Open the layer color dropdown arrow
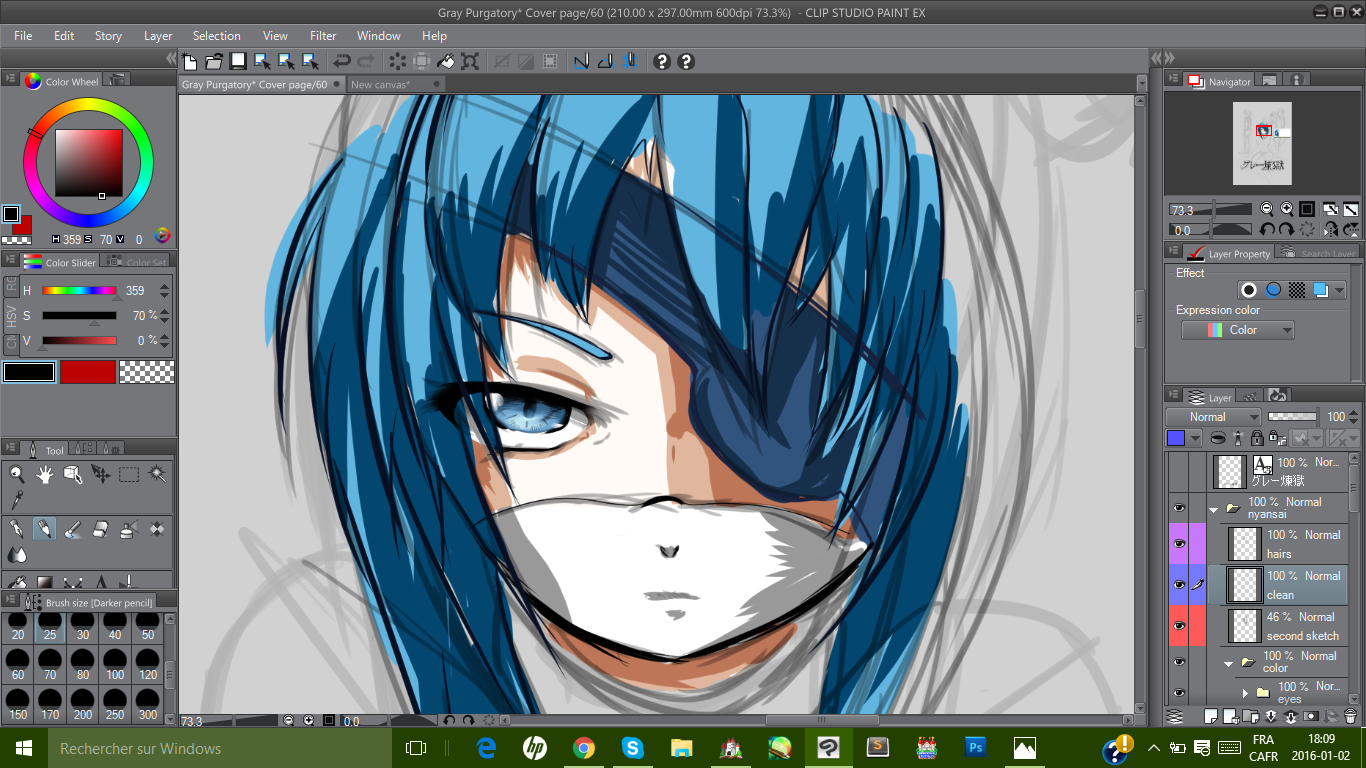This screenshot has width=1366, height=768. [x=1195, y=438]
